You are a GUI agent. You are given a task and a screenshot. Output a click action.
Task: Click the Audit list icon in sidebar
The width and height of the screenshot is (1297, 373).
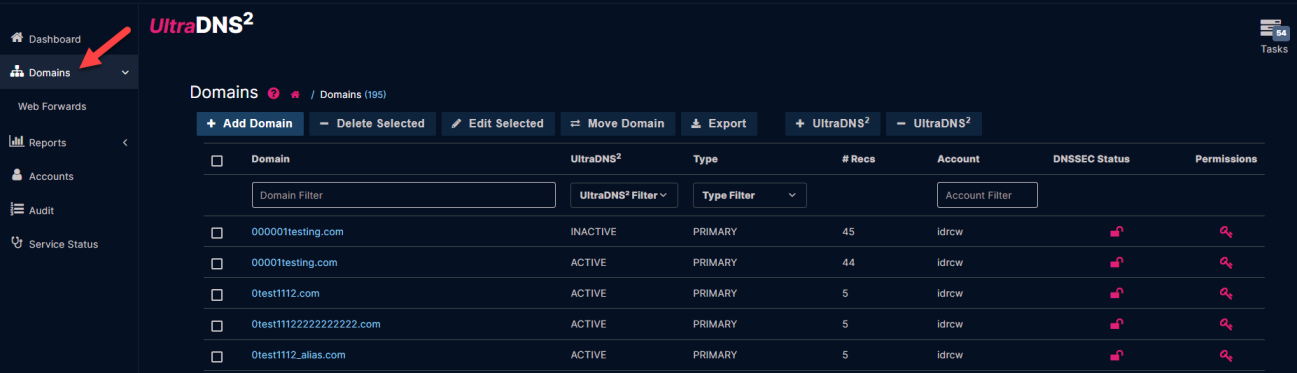pyautogui.click(x=16, y=209)
